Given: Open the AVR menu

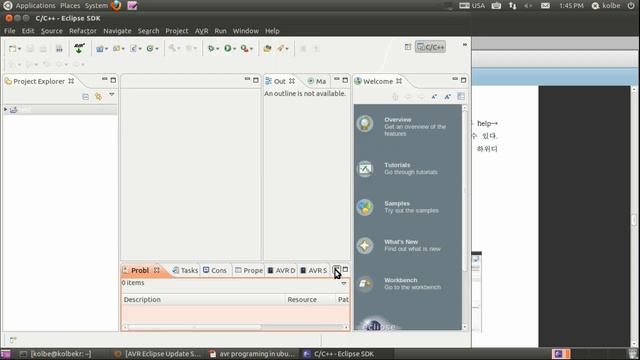Looking at the screenshot, I should point(201,31).
